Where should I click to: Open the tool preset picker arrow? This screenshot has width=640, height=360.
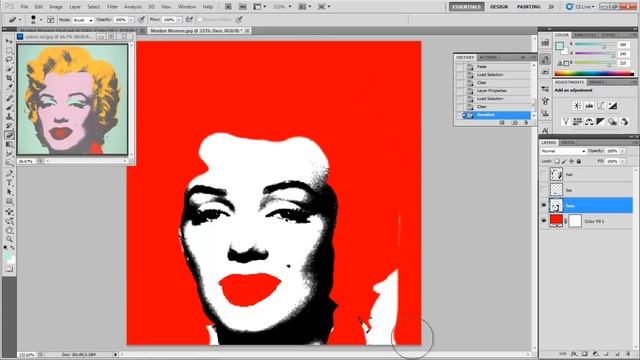(20, 20)
